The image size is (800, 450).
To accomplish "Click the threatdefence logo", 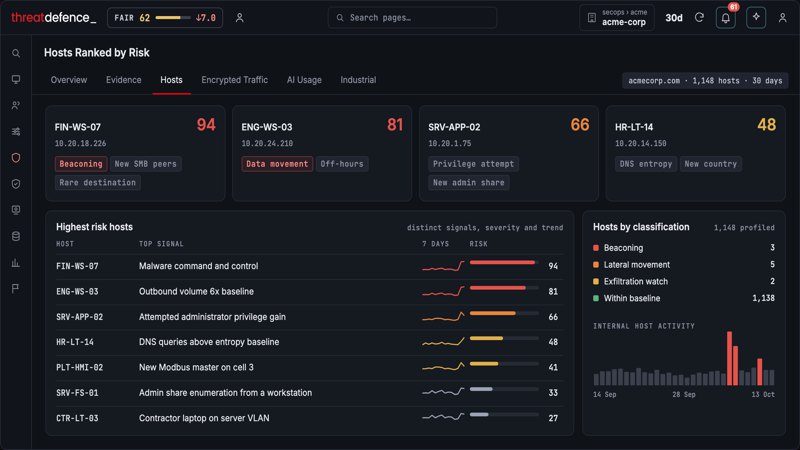I will click(54, 18).
